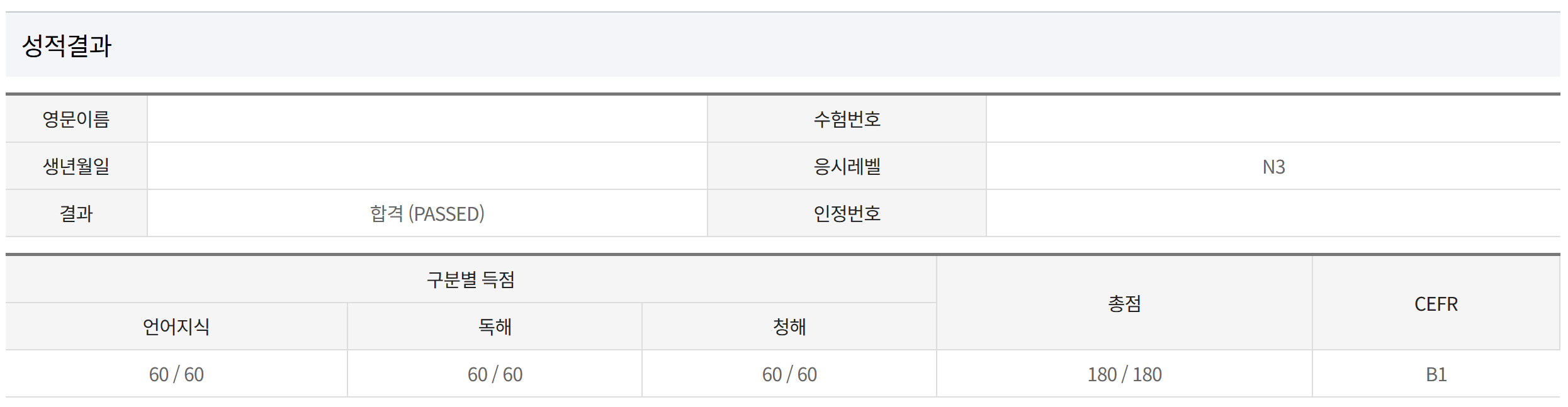
Task: Select the 영문이름 label cell
Action: [76, 119]
